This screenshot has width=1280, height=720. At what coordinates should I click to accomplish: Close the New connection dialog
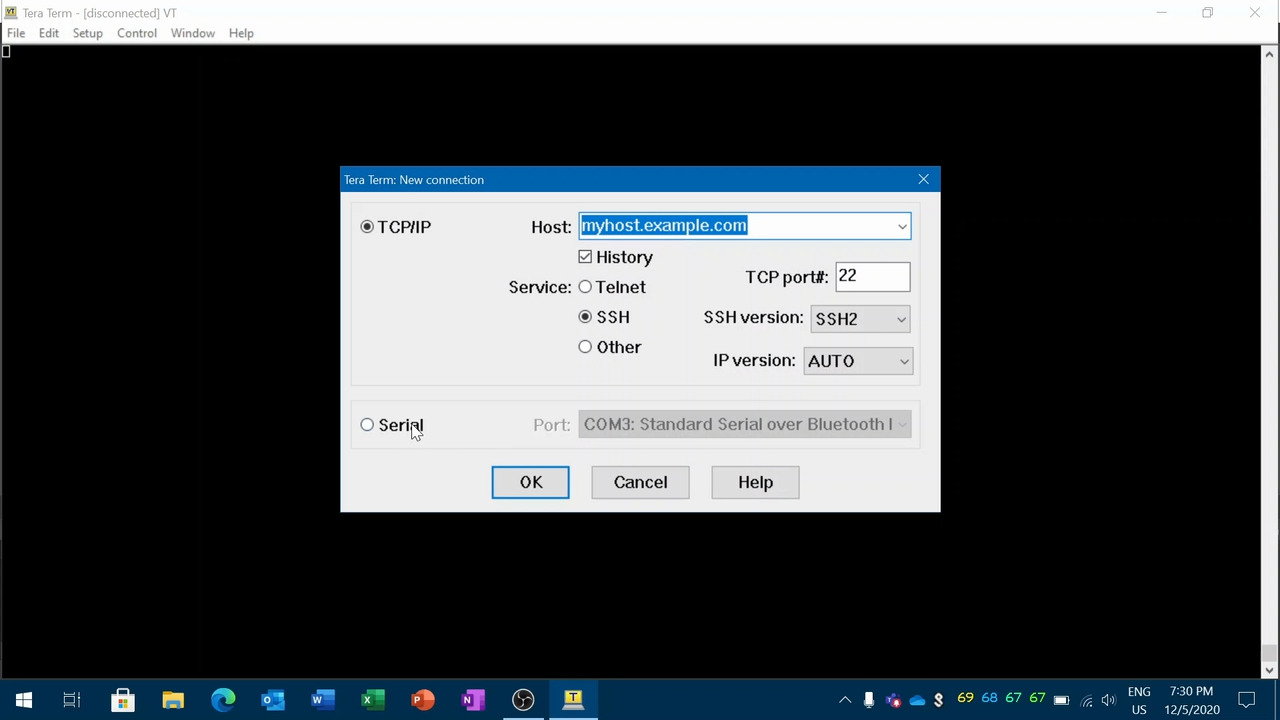coord(923,179)
